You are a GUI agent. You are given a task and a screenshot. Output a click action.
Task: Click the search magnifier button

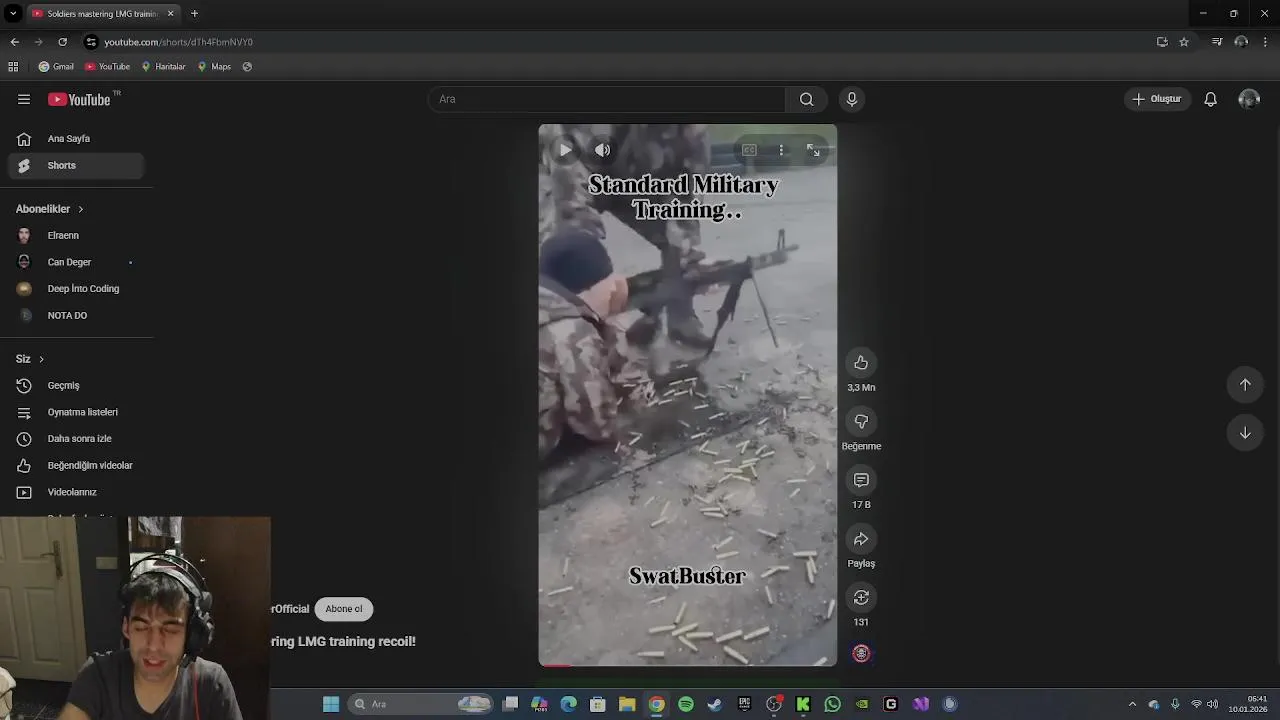(x=806, y=99)
